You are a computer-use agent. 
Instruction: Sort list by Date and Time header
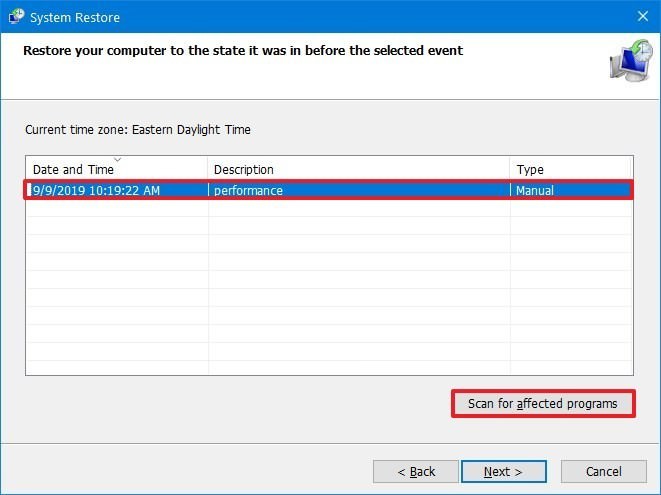pyautogui.click(x=73, y=170)
